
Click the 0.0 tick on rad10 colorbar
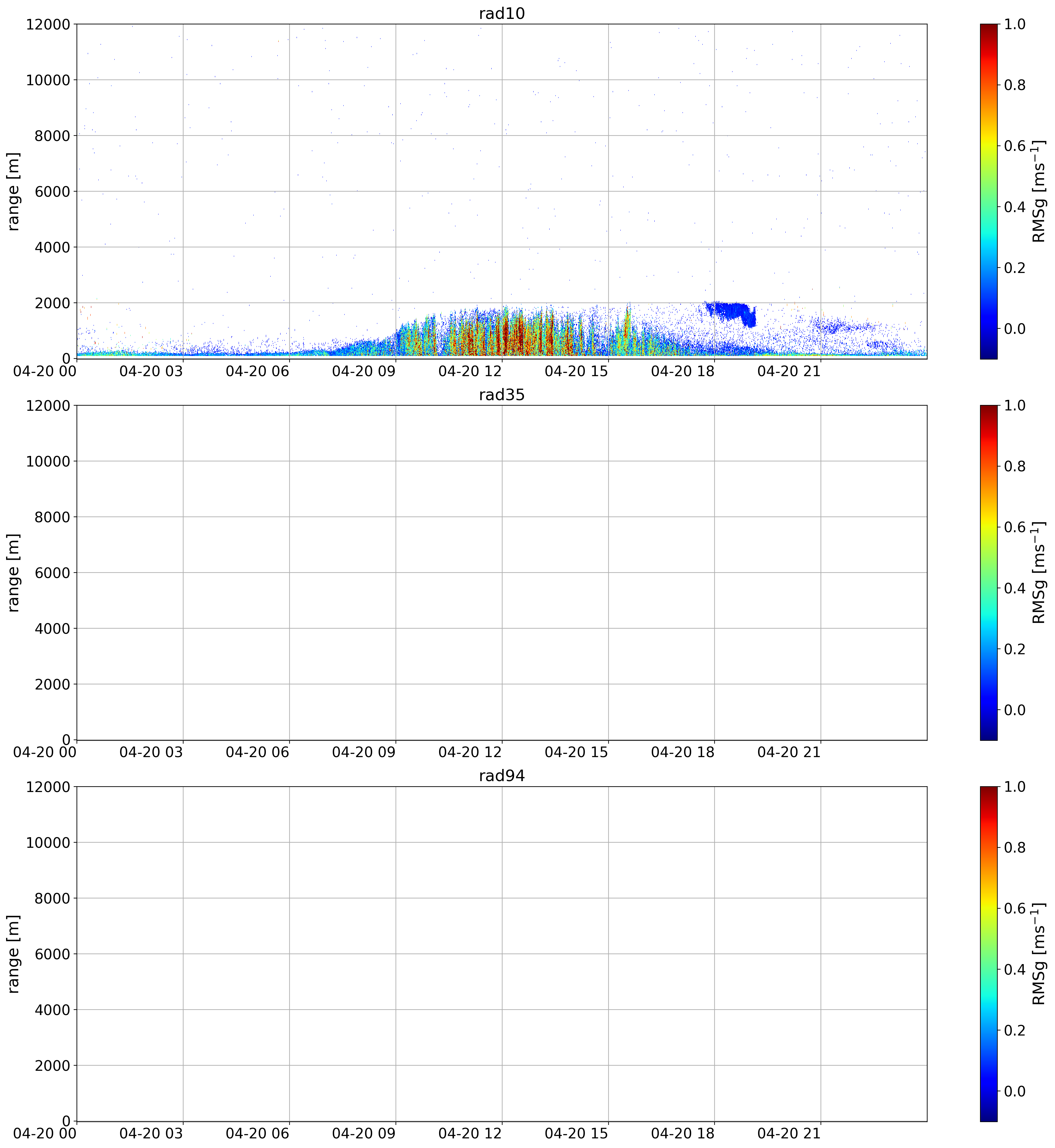click(1014, 329)
